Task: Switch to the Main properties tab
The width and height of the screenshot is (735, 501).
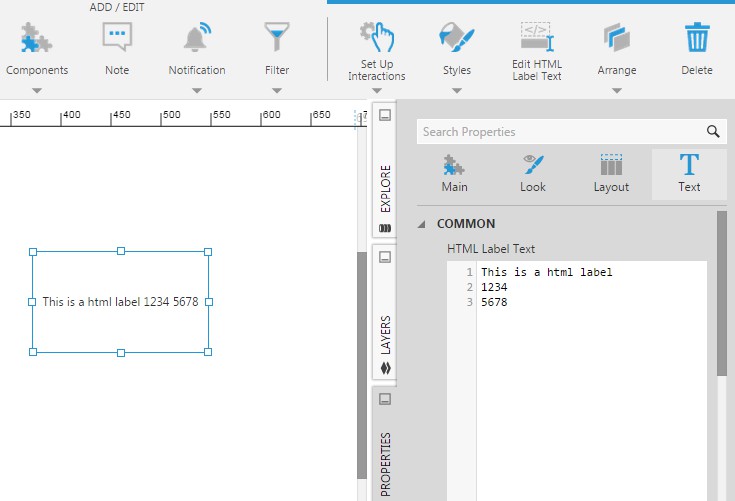Action: pyautogui.click(x=454, y=174)
